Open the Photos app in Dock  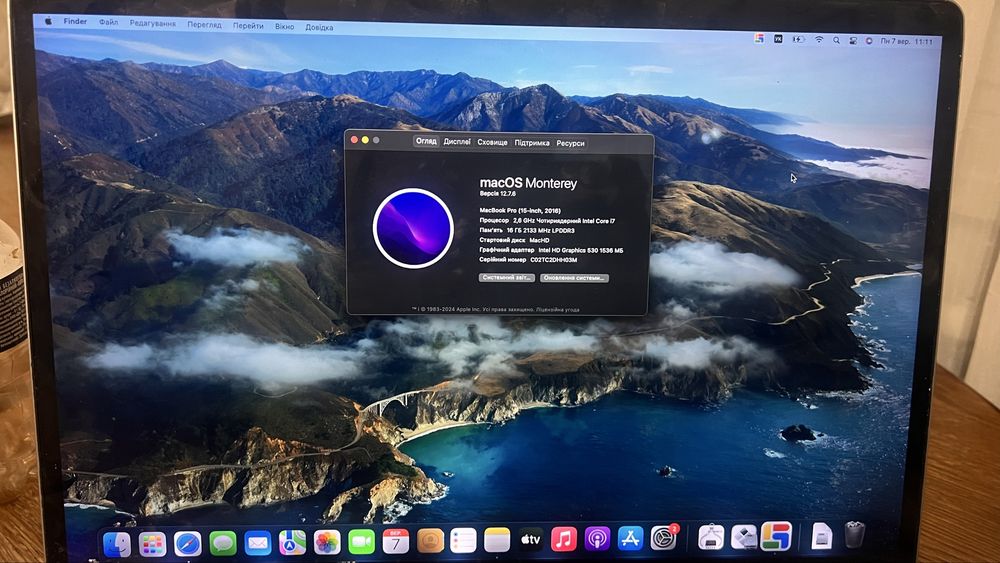[x=327, y=543]
